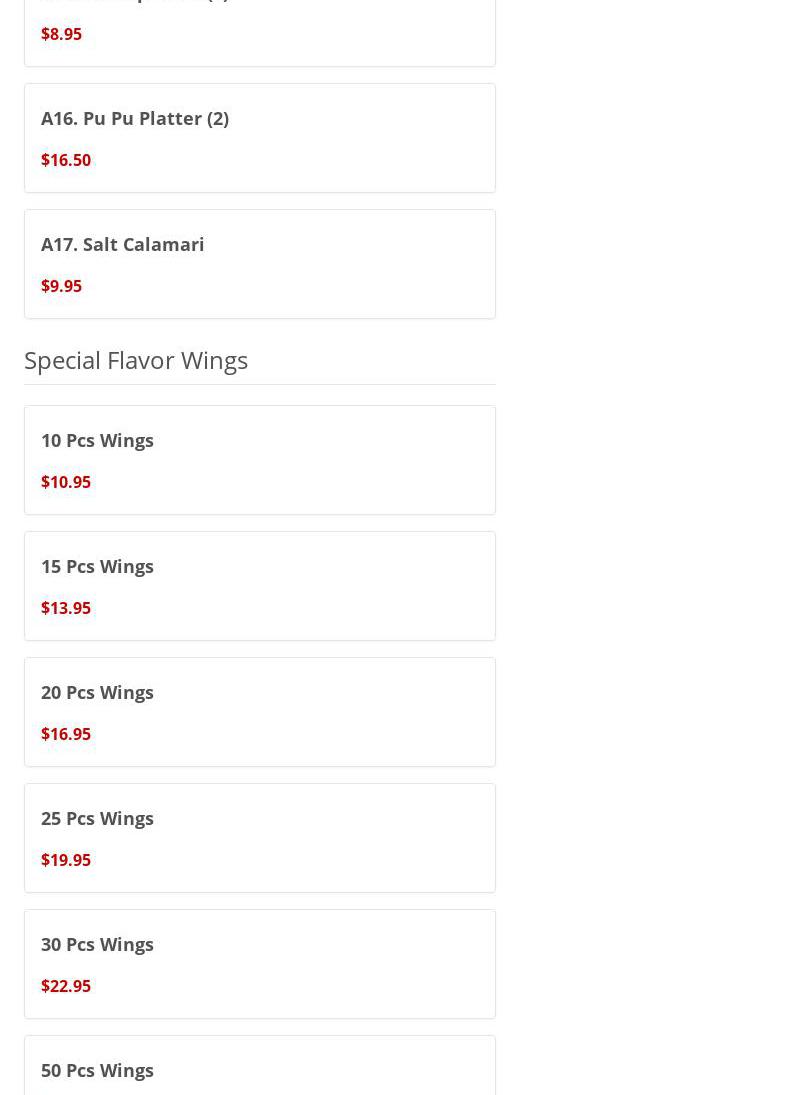Viewport: 785px width, 1095px height.
Task: Choose the 10 Pcs Wings item
Action: 97,440
